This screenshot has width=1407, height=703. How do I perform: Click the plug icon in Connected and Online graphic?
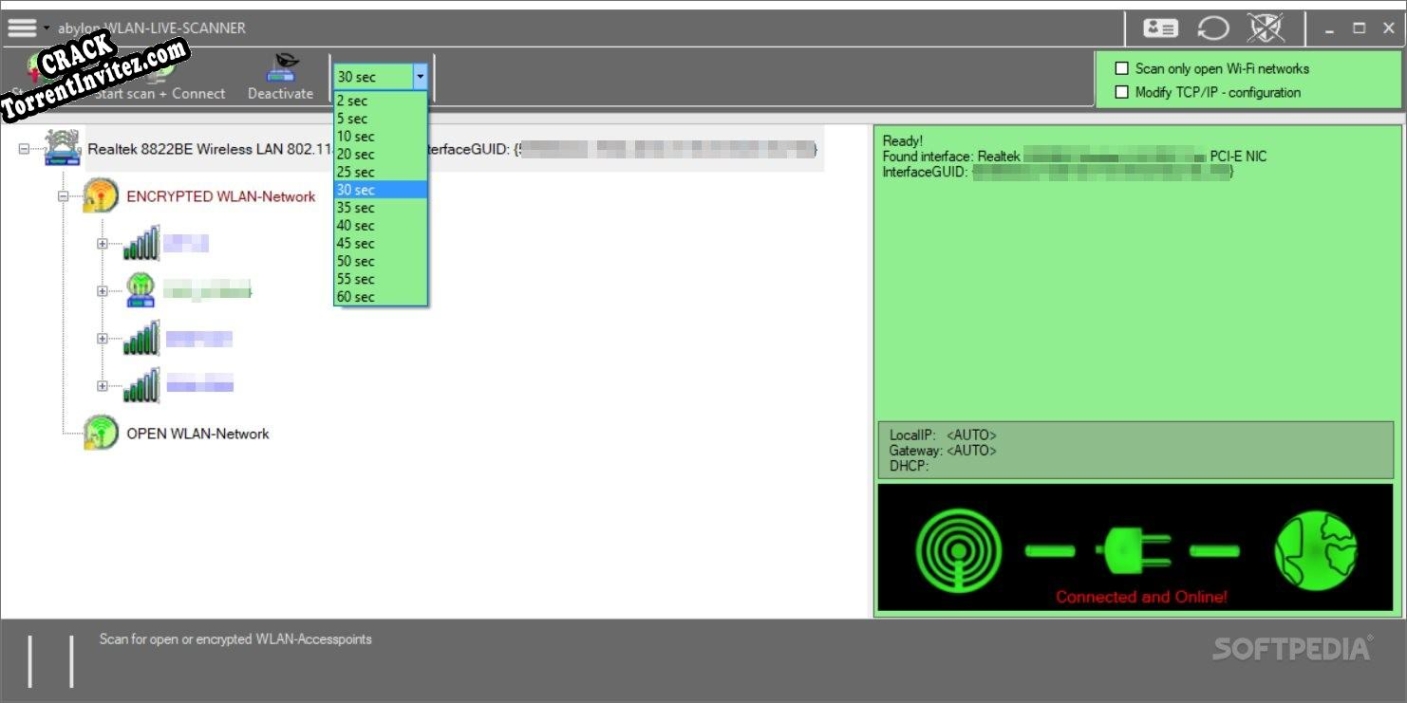(1133, 546)
